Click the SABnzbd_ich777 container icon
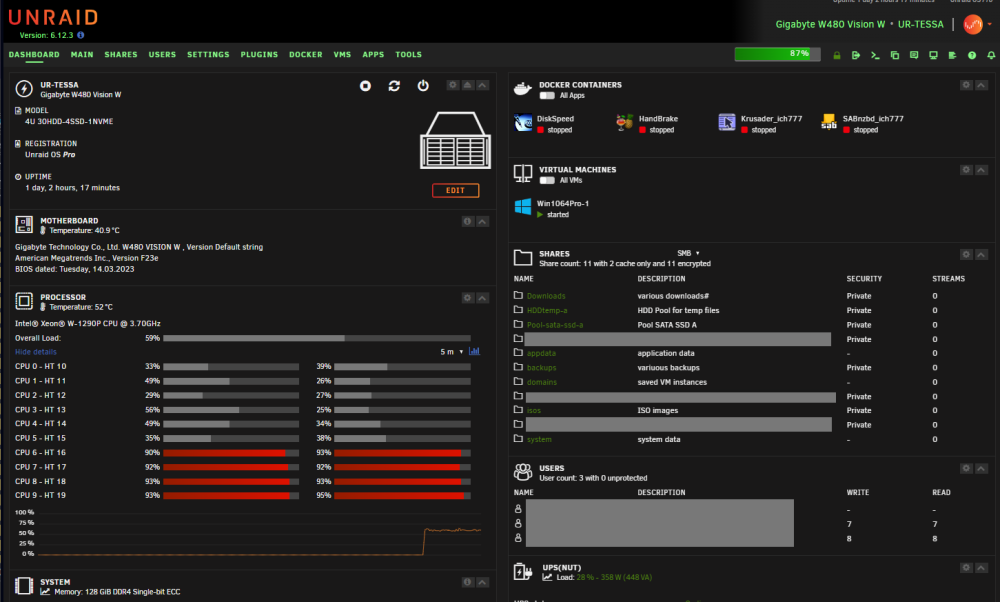This screenshot has width=1000, height=602. [x=828, y=122]
